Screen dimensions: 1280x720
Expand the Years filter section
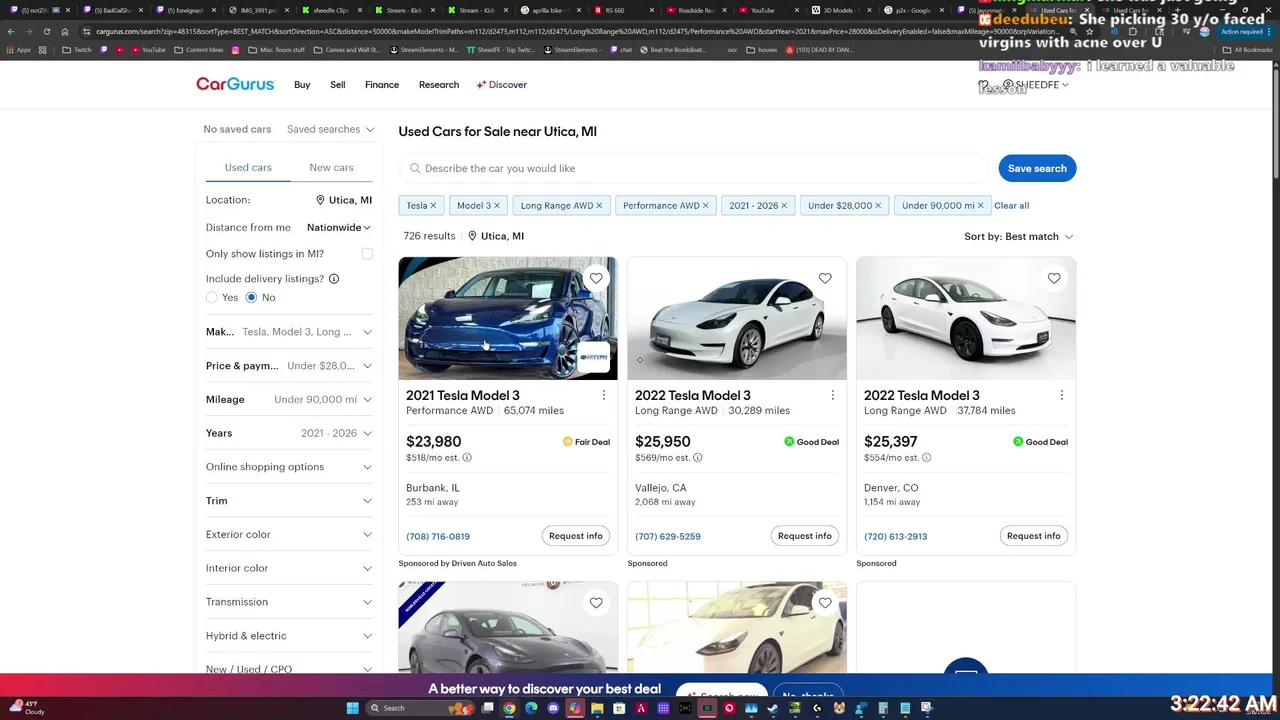point(289,433)
